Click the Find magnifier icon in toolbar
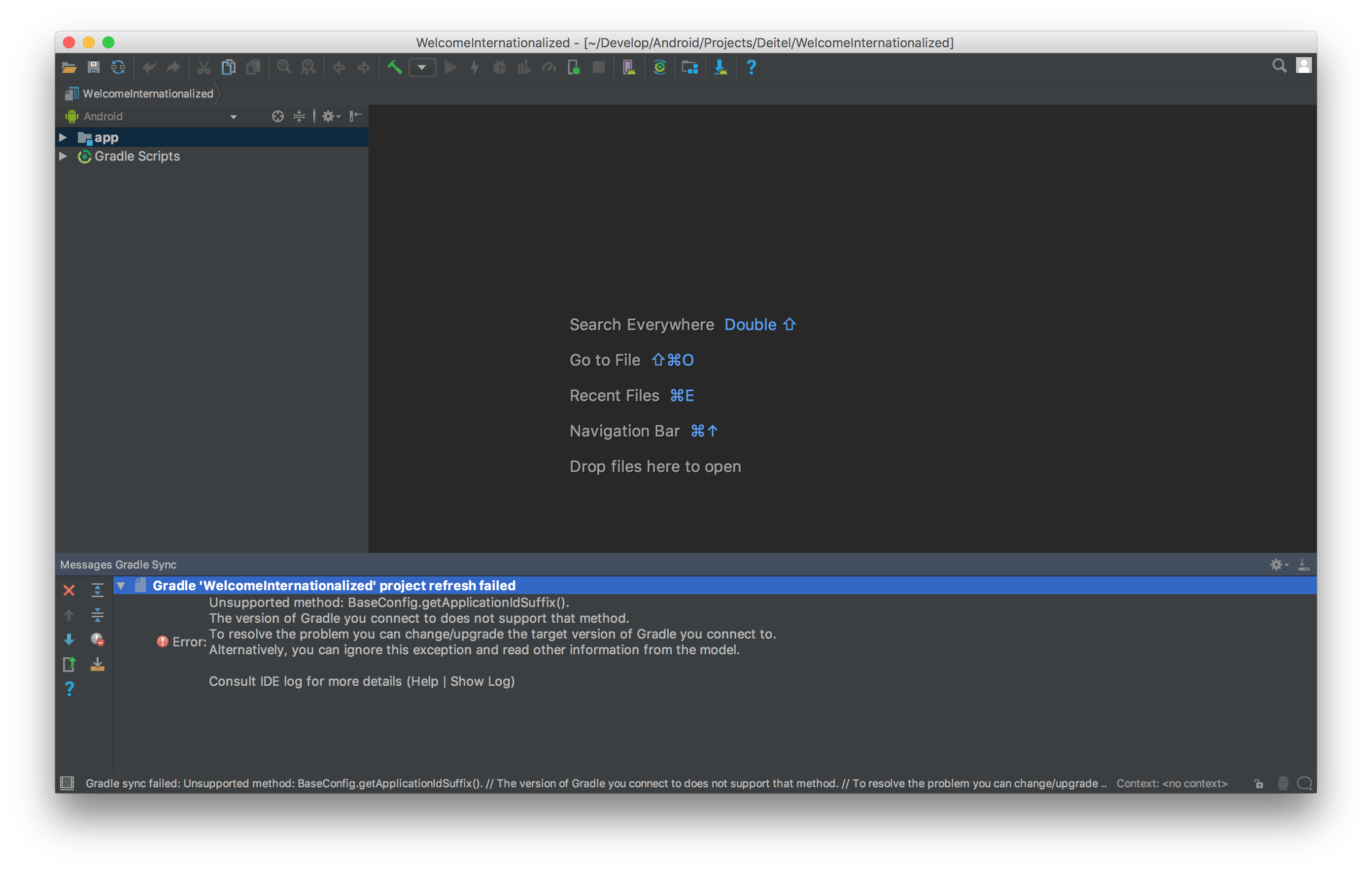The width and height of the screenshot is (1372, 872). click(x=284, y=68)
